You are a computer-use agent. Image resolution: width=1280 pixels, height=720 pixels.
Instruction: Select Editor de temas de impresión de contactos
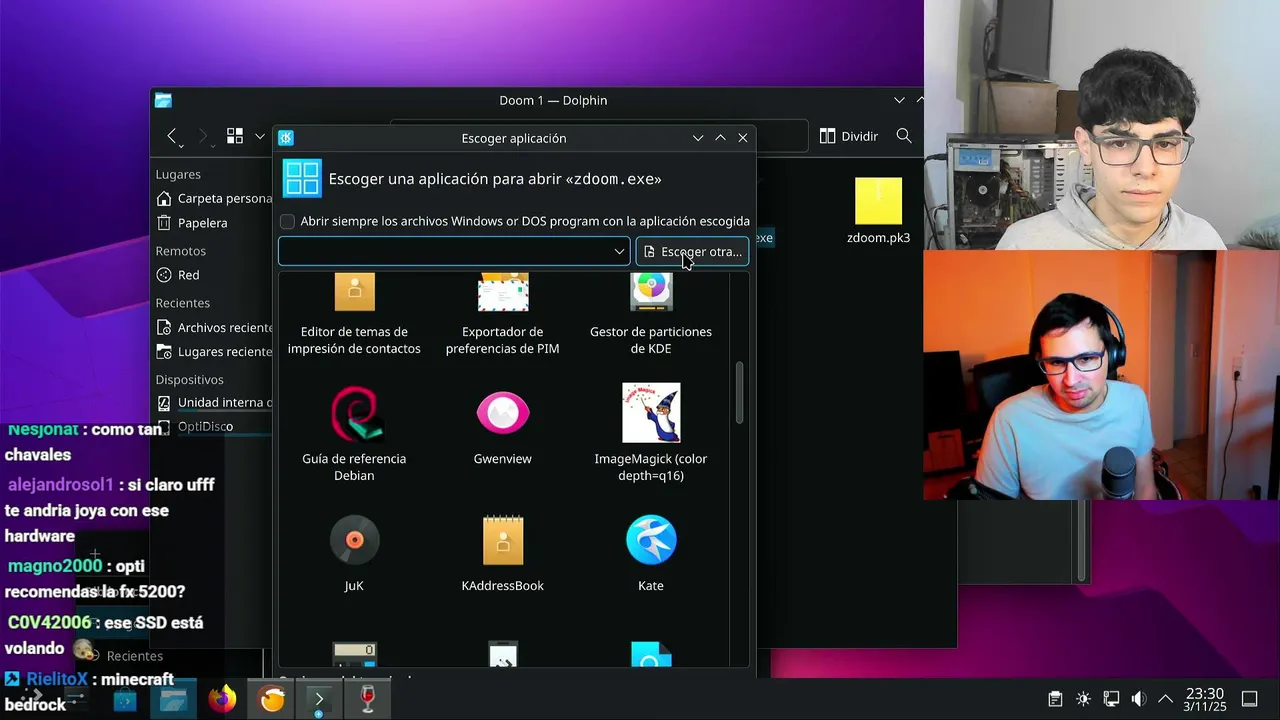pyautogui.click(x=354, y=315)
